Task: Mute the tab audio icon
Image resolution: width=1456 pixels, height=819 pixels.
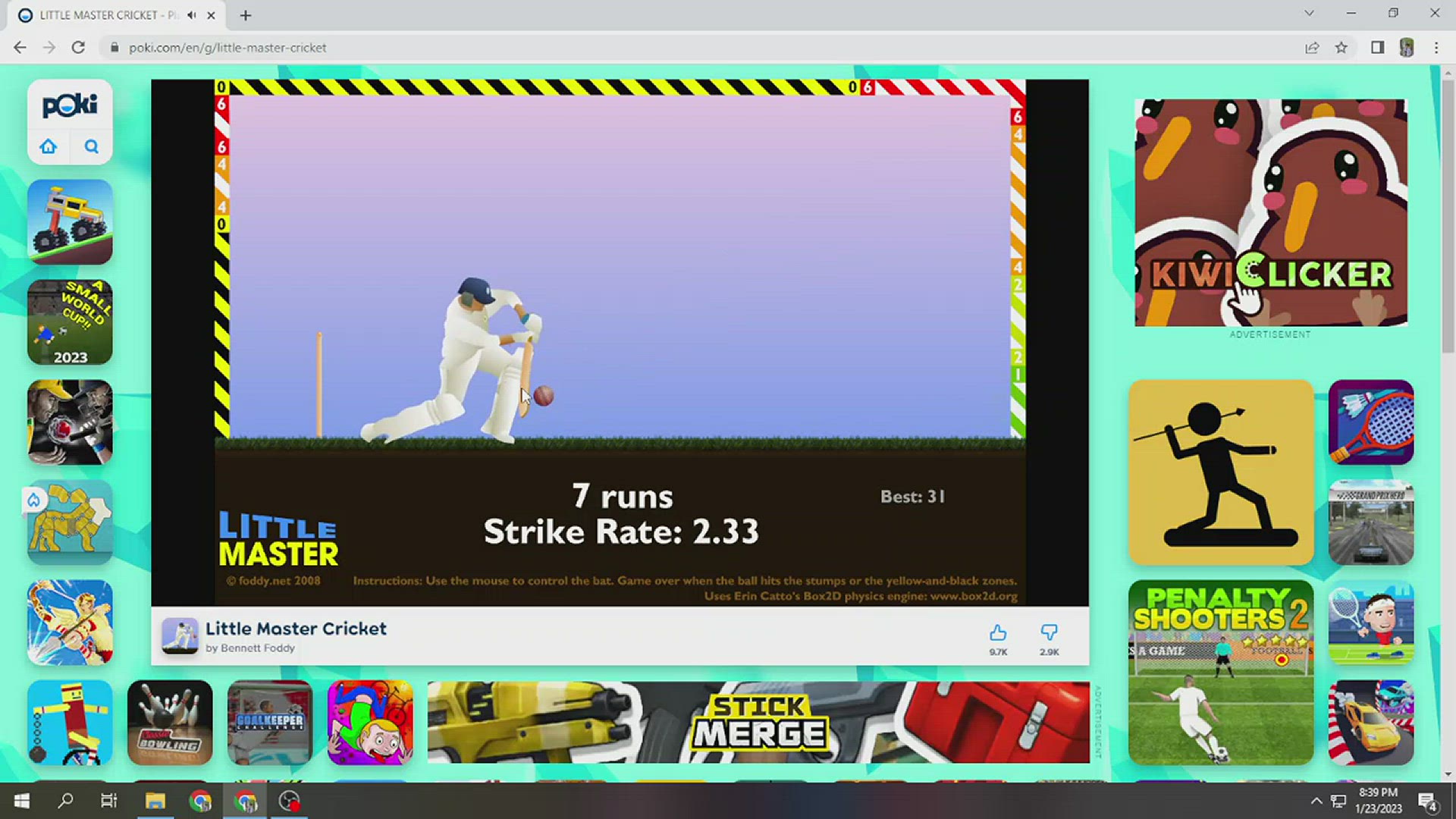Action: tap(193, 15)
